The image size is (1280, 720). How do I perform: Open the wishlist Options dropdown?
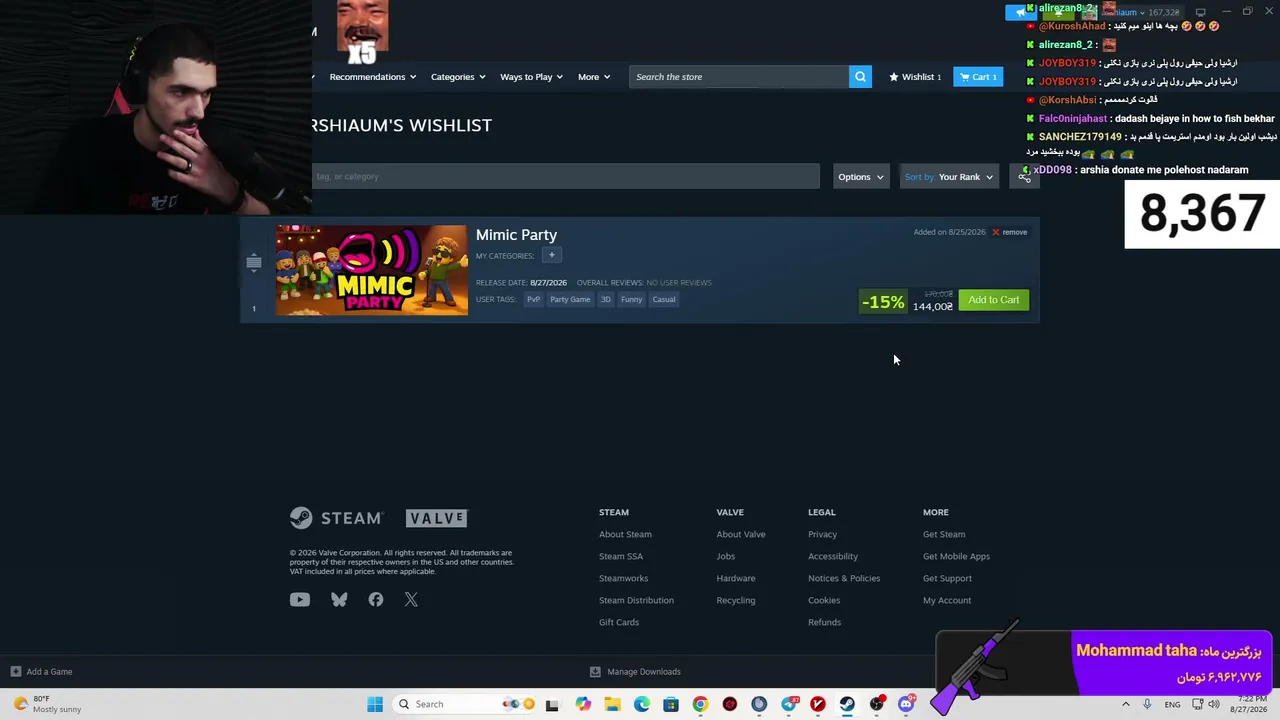coord(861,177)
